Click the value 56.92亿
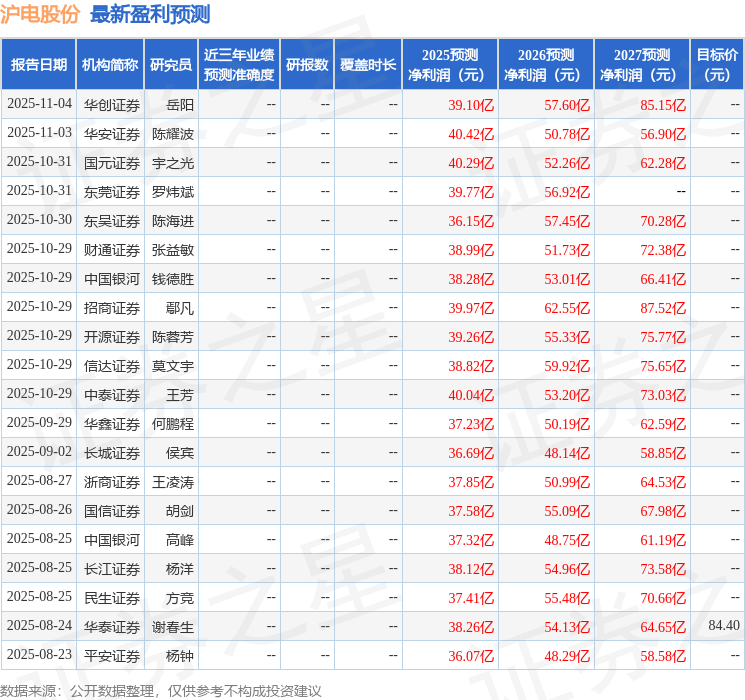745x700 pixels. pyautogui.click(x=567, y=192)
